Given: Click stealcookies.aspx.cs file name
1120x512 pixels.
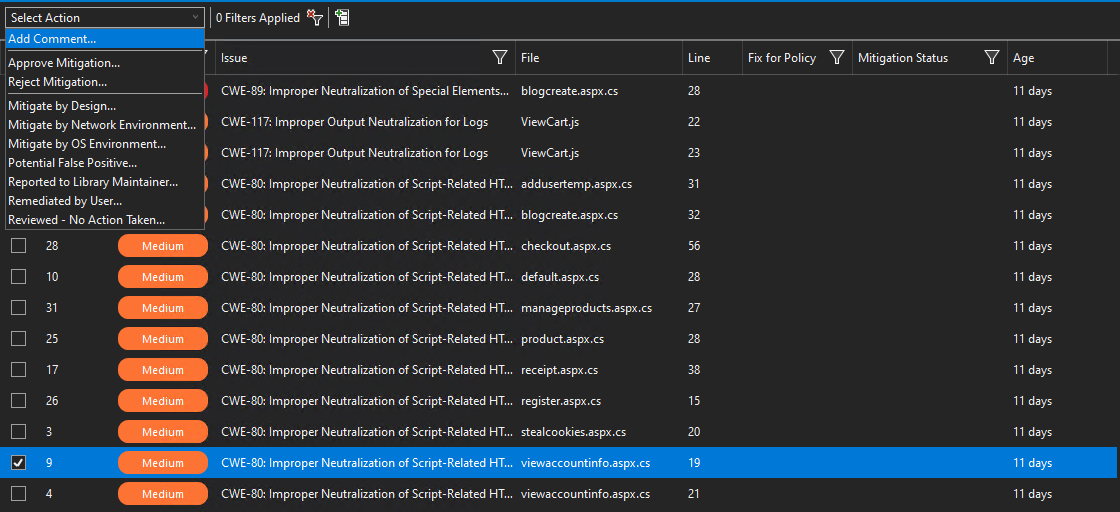Looking at the screenshot, I should click(x=574, y=432).
